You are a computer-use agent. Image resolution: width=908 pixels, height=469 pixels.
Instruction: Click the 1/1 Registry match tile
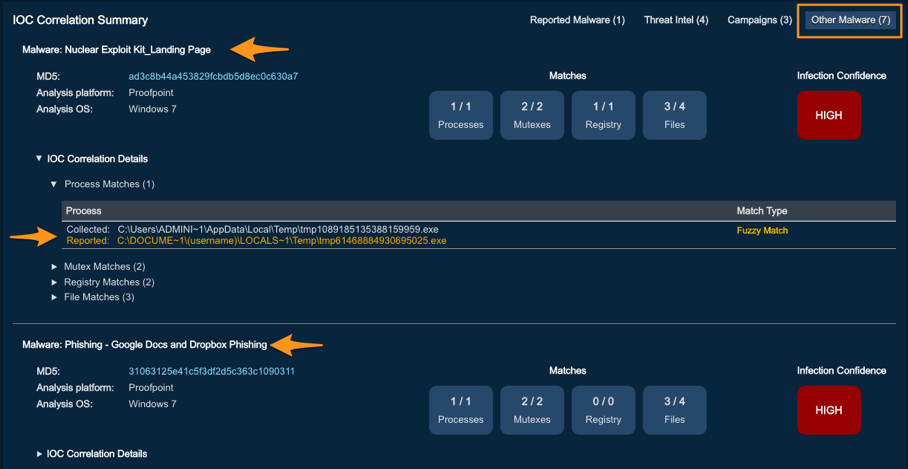(x=603, y=115)
